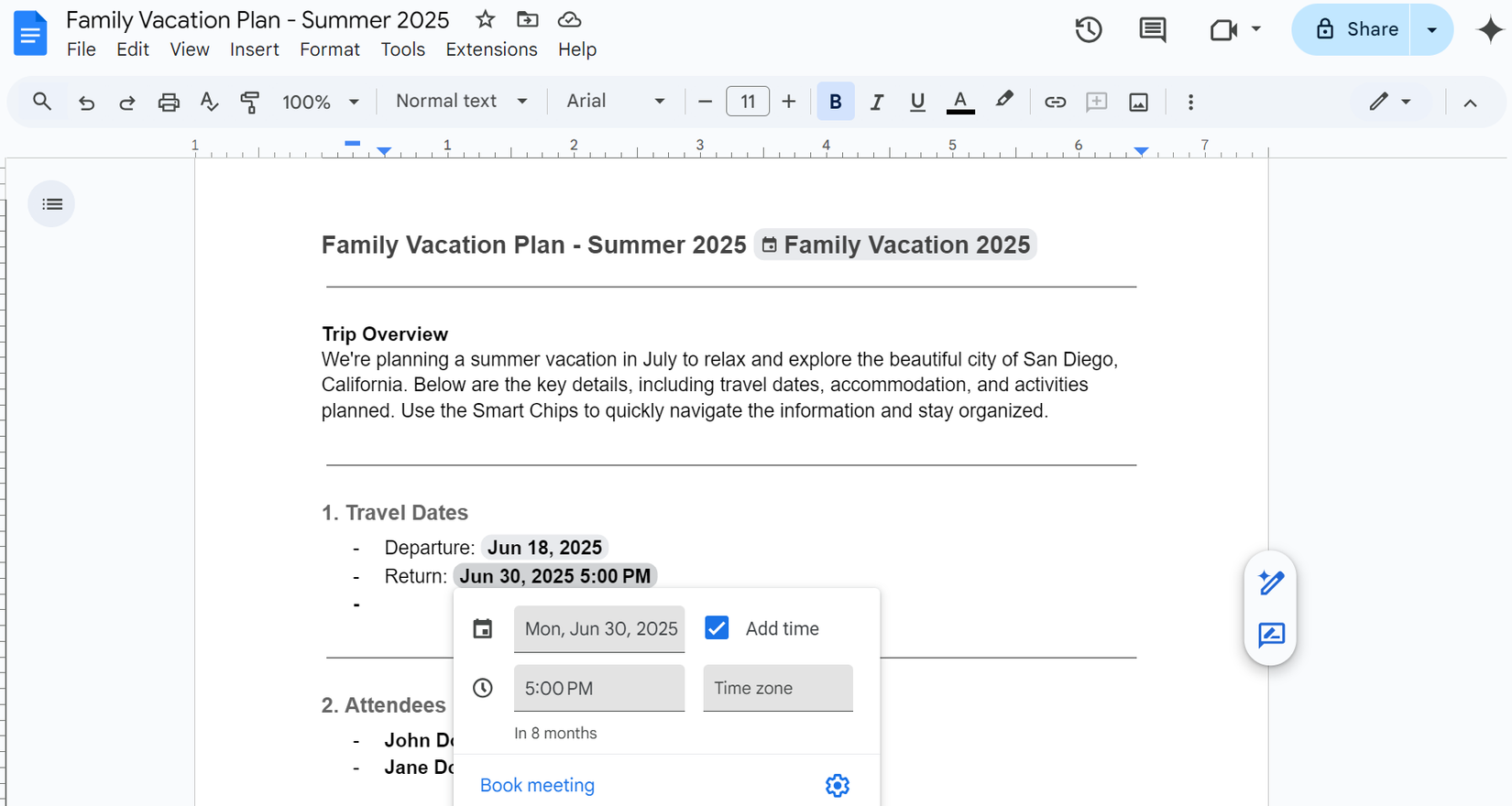
Task: Toggle italic formatting
Action: pyautogui.click(x=876, y=102)
